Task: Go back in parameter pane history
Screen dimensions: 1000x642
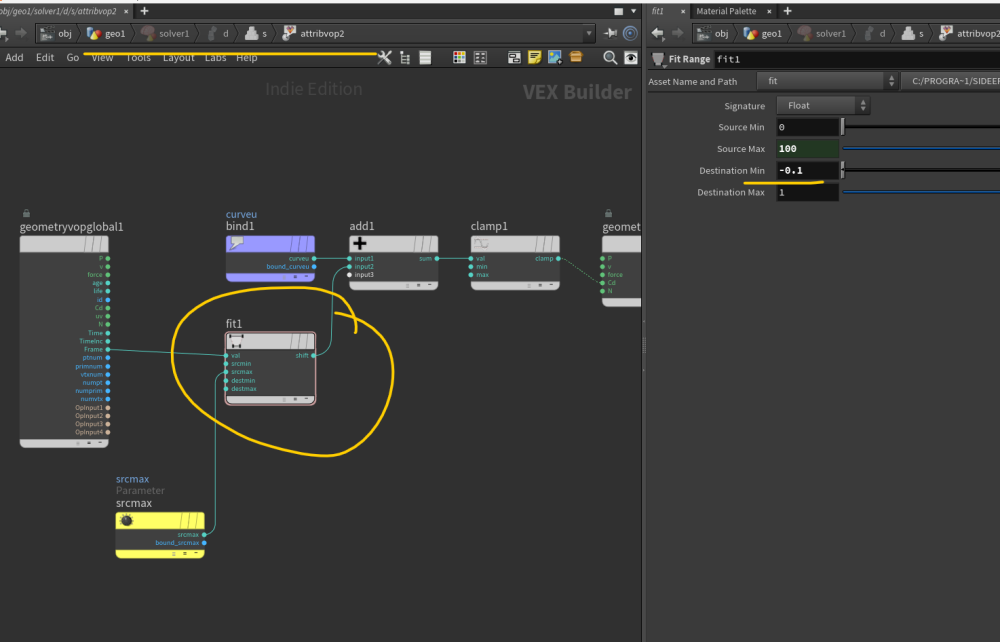Action: 658,33
